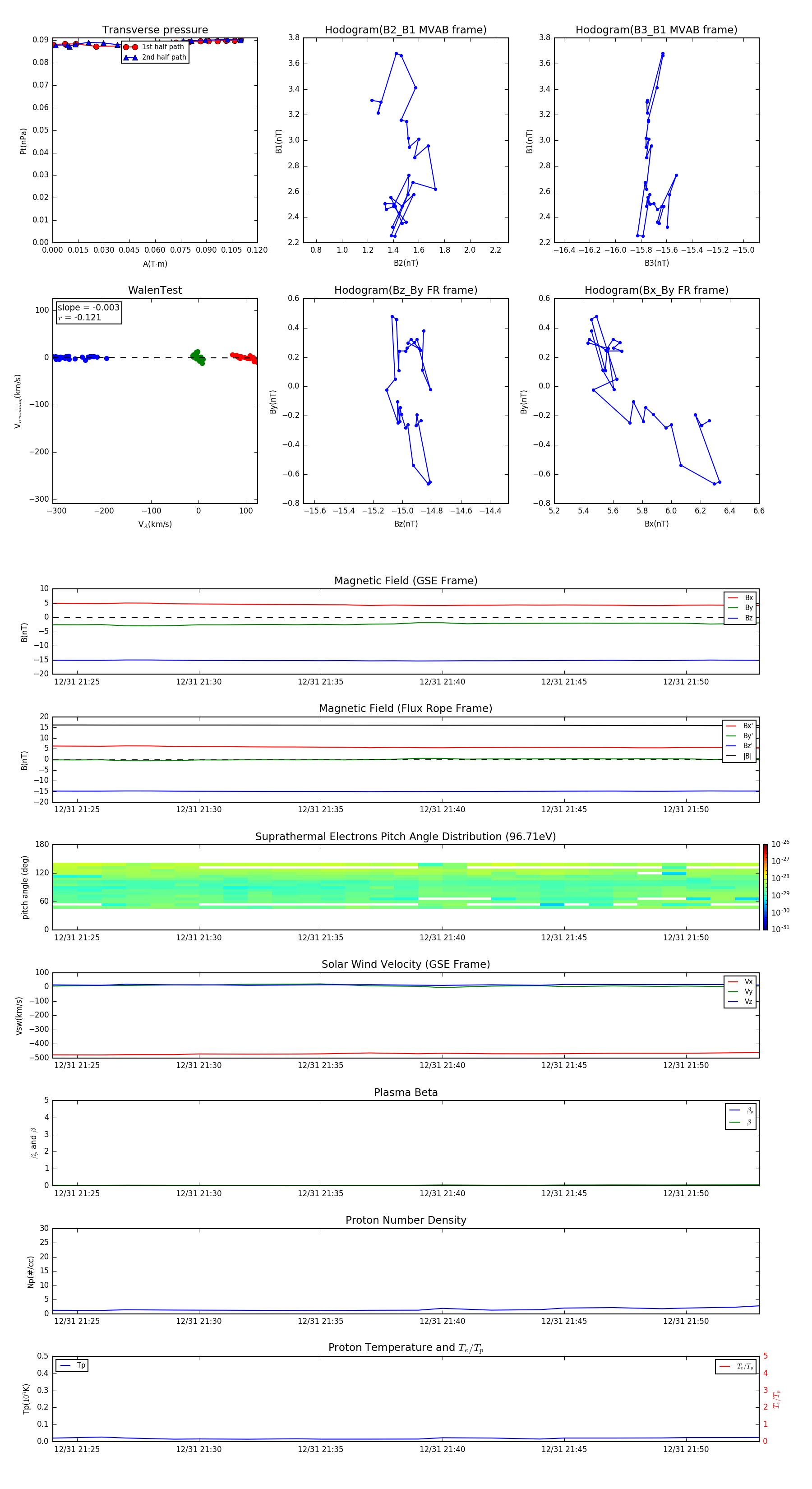Click the Pt(nPa) y-axis label

pyautogui.click(x=24, y=141)
